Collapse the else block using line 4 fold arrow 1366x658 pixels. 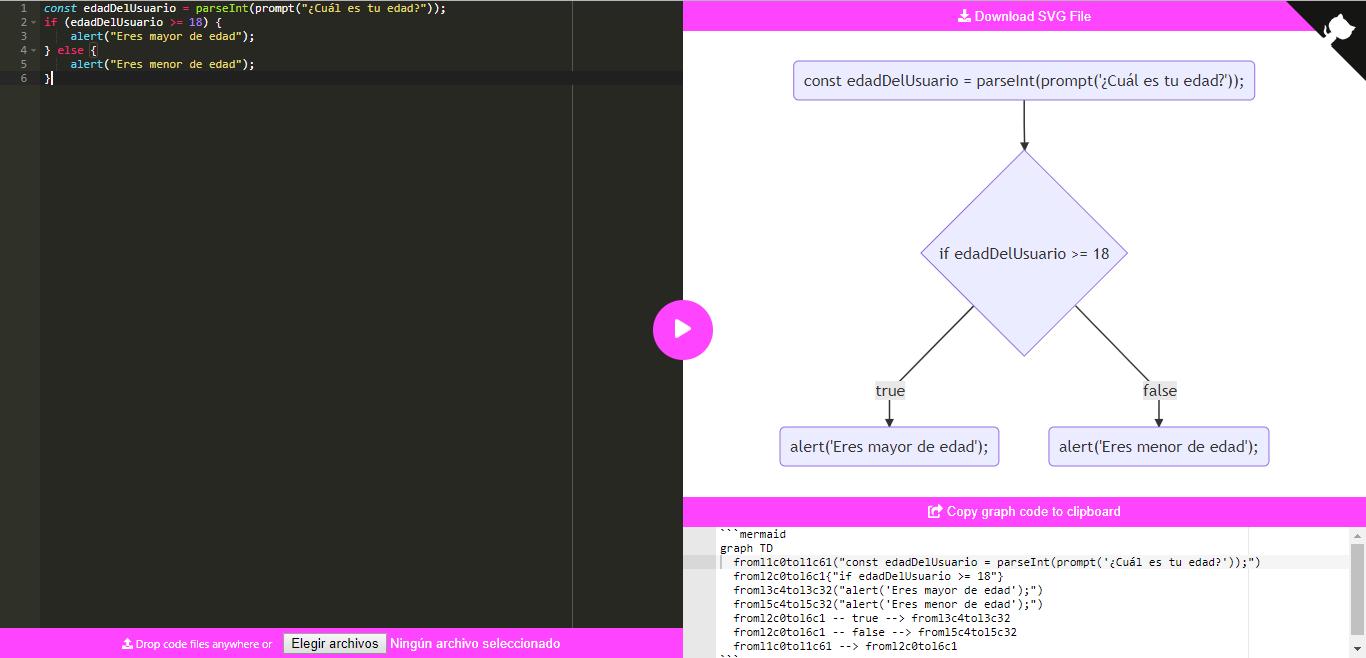click(33, 50)
